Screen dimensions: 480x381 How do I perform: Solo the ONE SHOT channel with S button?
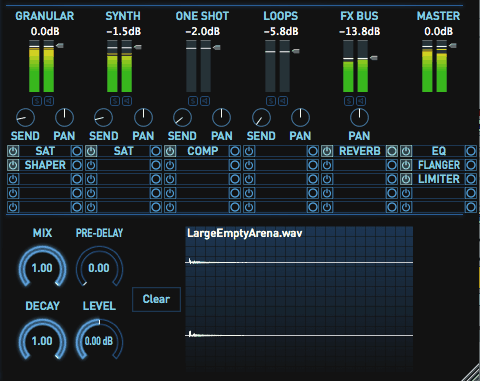point(193,101)
